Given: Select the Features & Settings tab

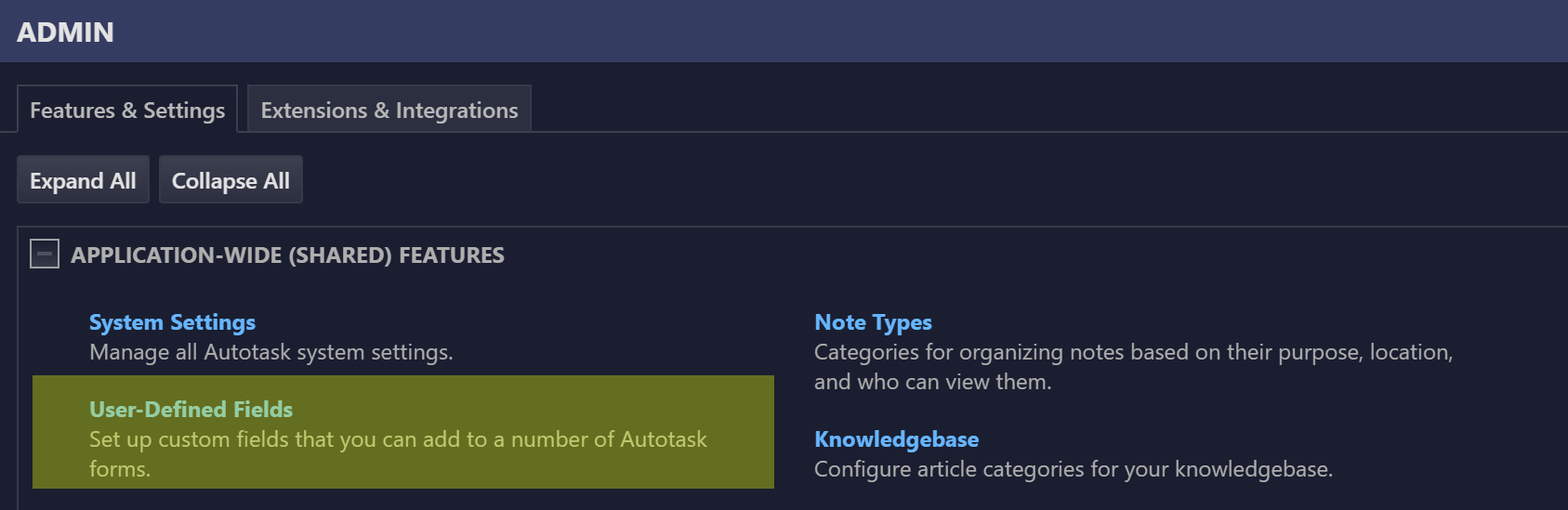Looking at the screenshot, I should tap(127, 110).
